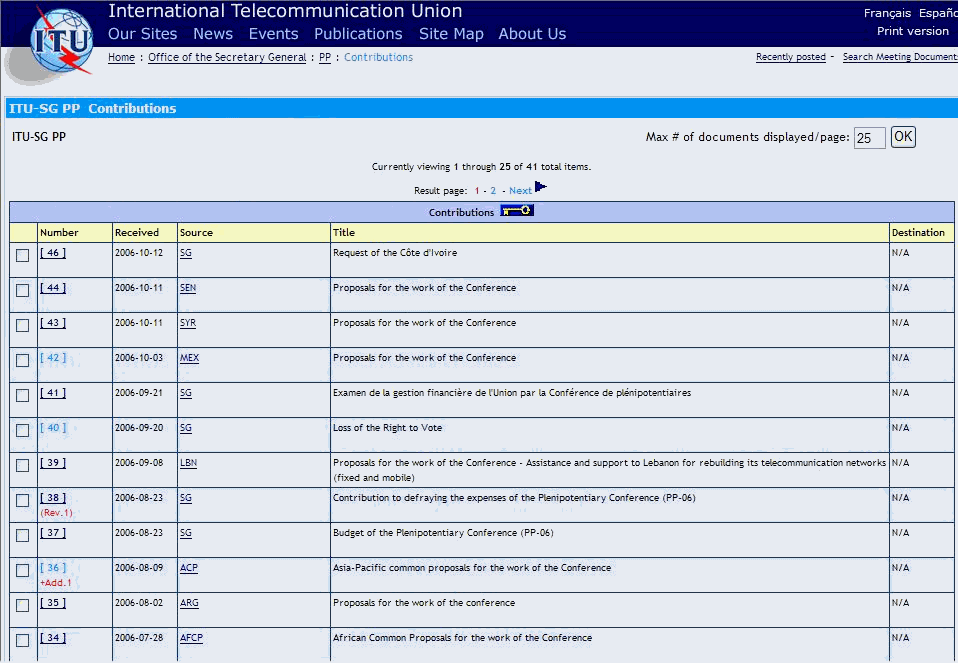Click the 'Budget of the Plenipotentiary Conference' title

point(443,533)
